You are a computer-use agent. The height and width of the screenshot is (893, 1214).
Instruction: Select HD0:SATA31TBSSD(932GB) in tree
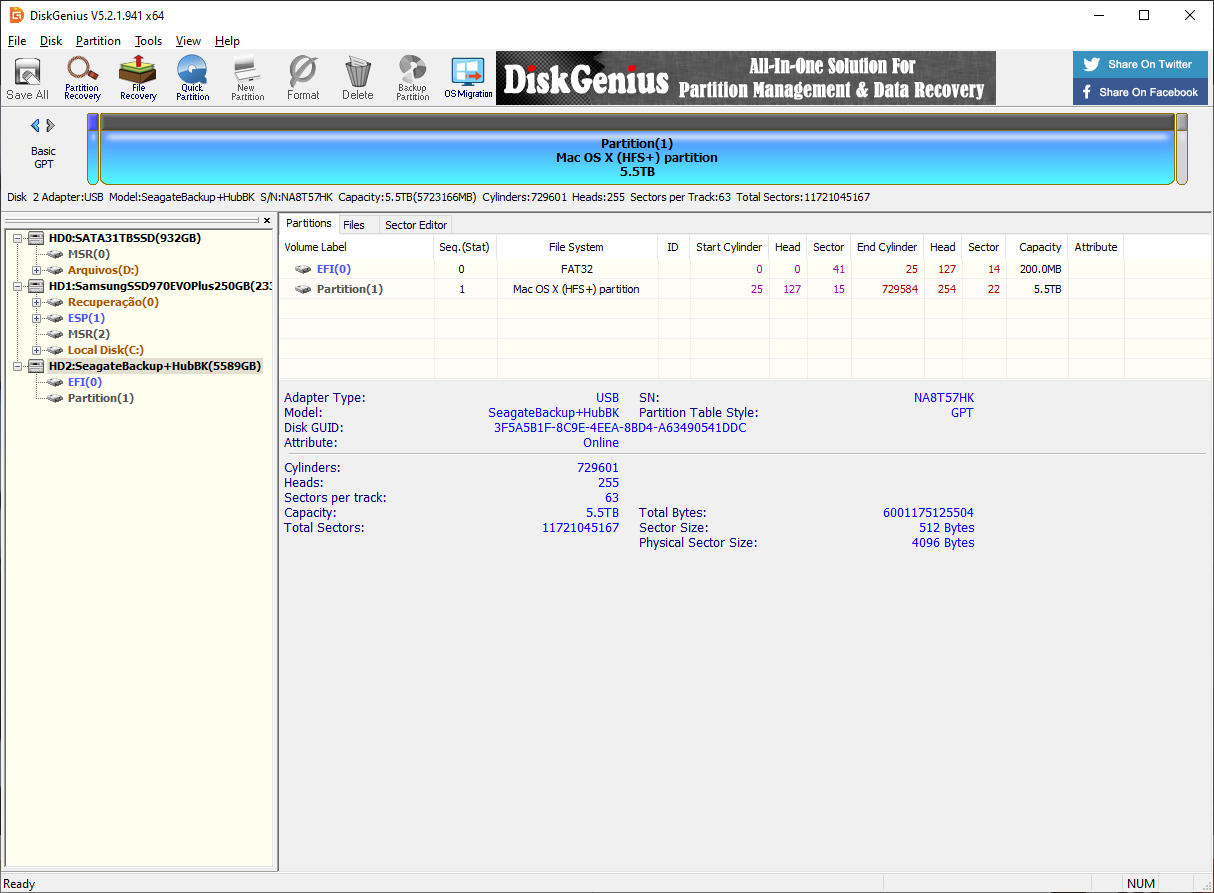point(124,238)
